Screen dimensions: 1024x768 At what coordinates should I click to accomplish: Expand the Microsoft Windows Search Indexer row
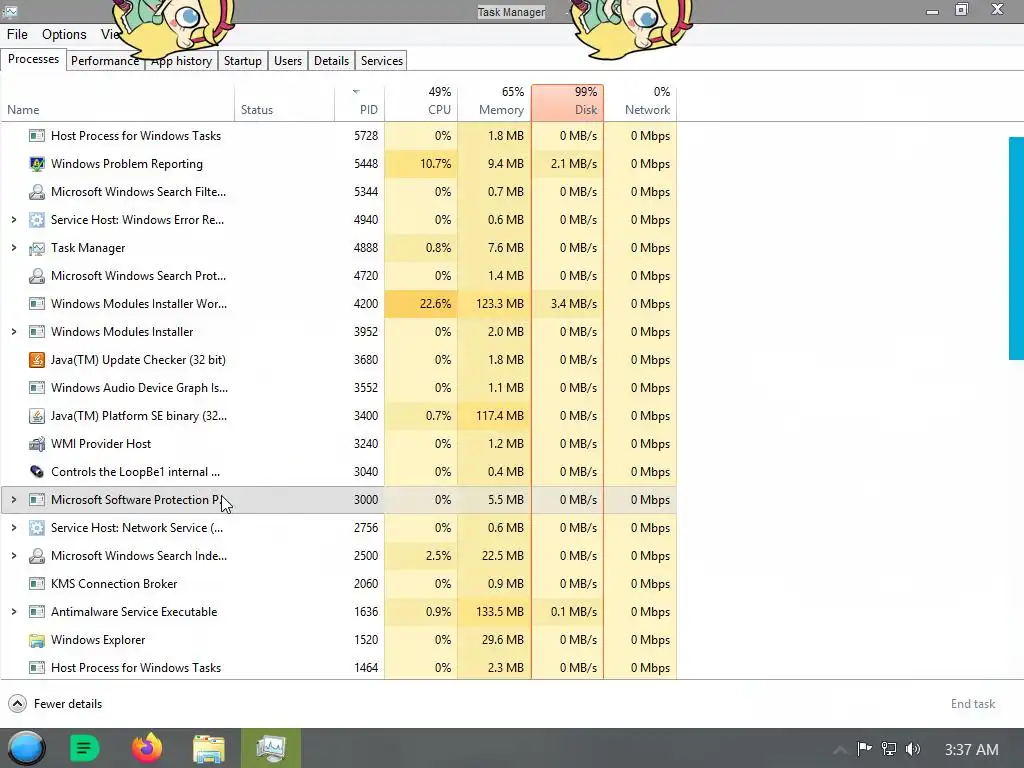[x=14, y=556]
